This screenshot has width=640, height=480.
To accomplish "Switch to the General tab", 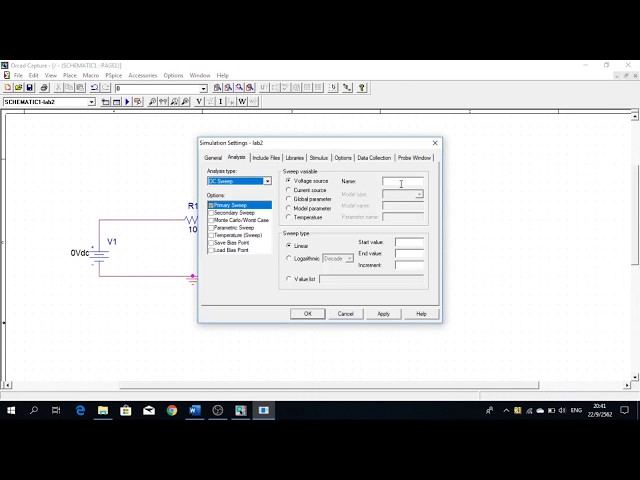I will (x=213, y=158).
